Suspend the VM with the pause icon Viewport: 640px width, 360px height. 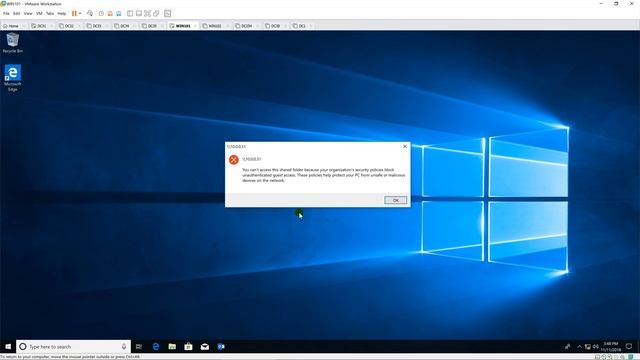[x=74, y=13]
